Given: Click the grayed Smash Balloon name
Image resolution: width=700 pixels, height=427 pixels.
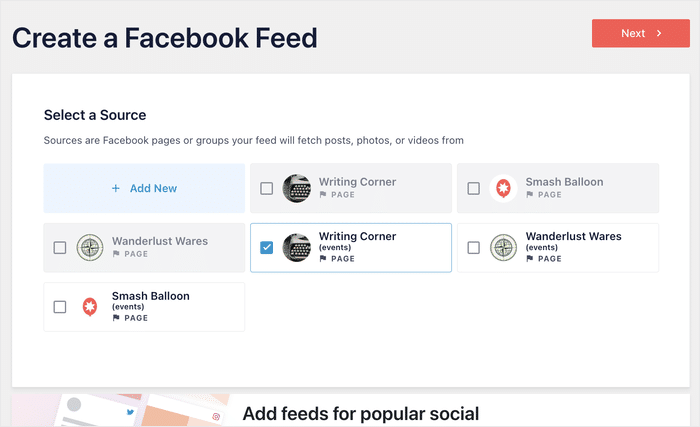Looking at the screenshot, I should (564, 182).
